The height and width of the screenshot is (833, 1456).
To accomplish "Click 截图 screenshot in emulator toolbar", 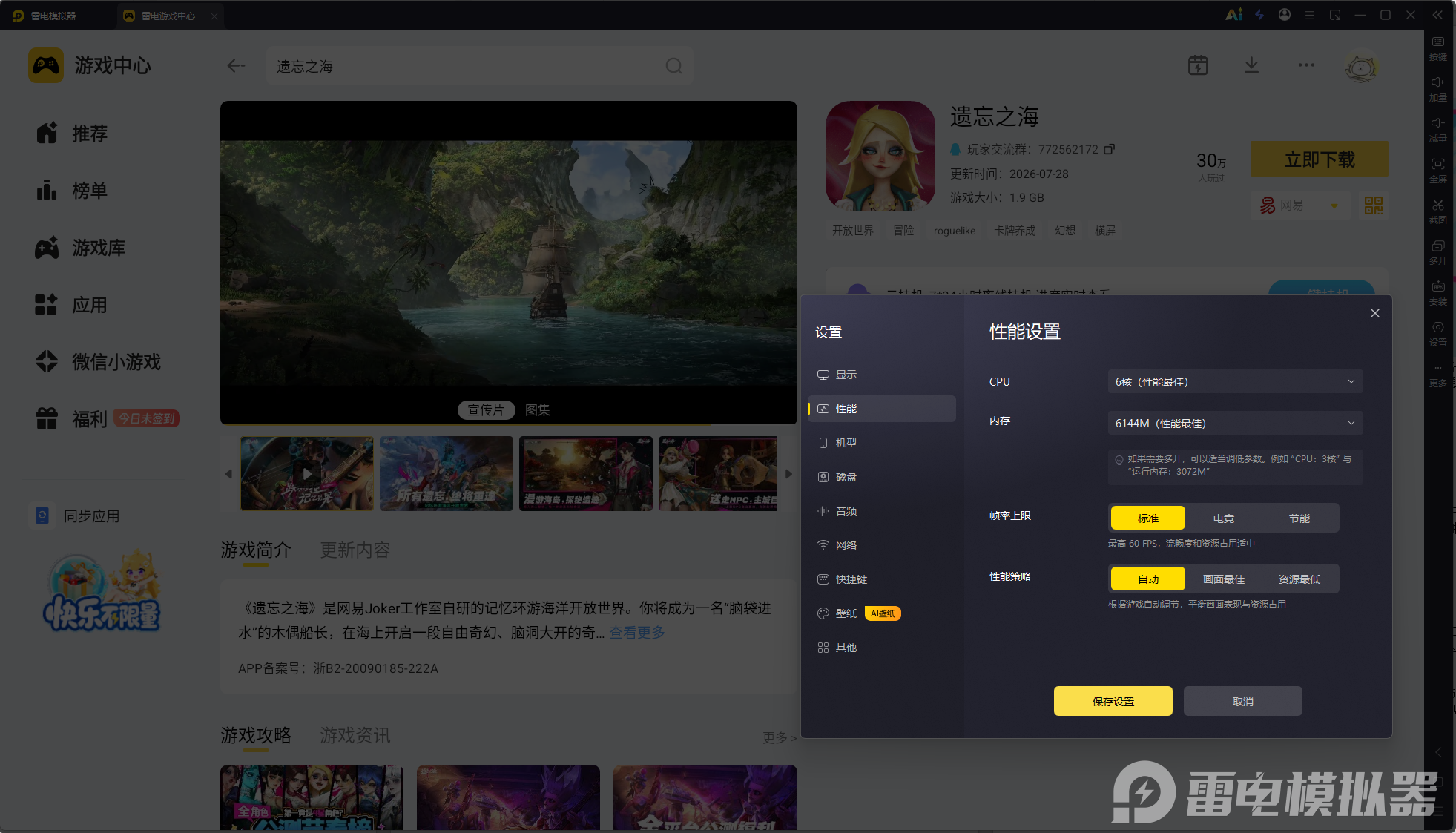I will (1438, 212).
